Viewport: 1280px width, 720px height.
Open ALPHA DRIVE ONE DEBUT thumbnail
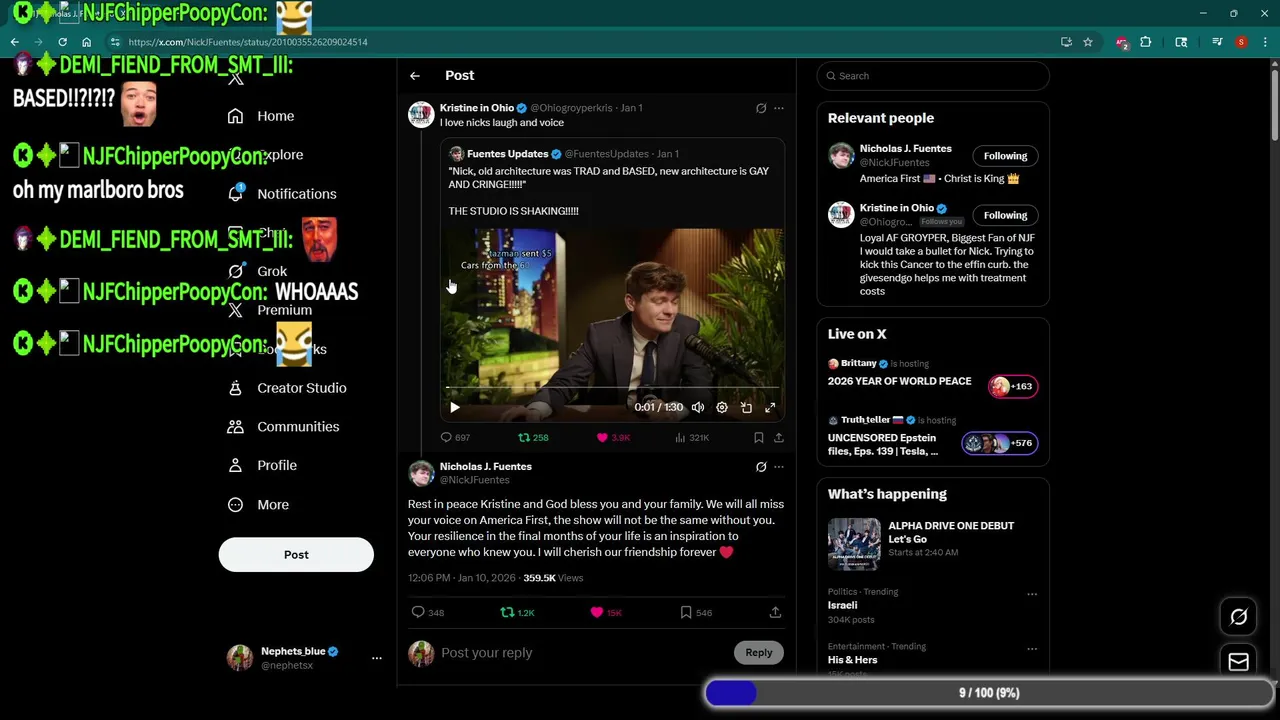(854, 544)
